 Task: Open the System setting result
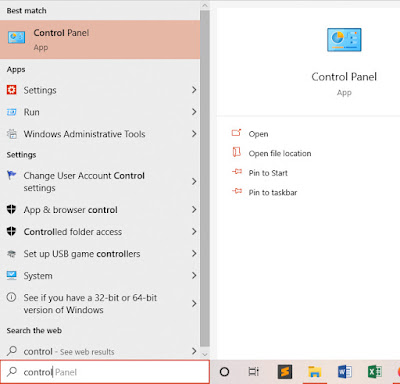click(x=100, y=275)
